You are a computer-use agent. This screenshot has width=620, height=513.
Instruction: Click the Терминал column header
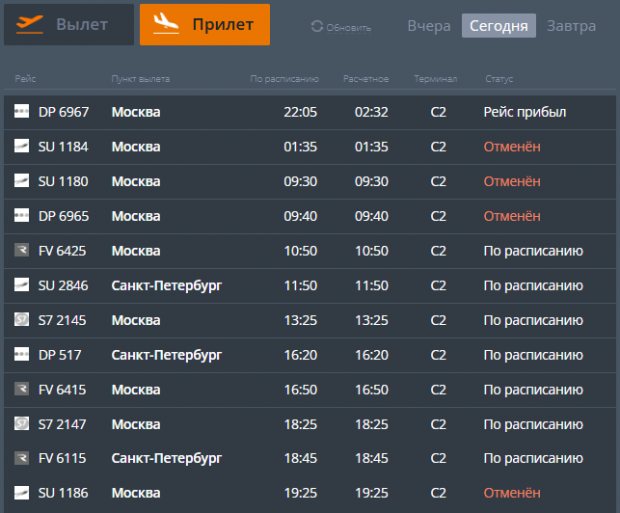(x=435, y=79)
